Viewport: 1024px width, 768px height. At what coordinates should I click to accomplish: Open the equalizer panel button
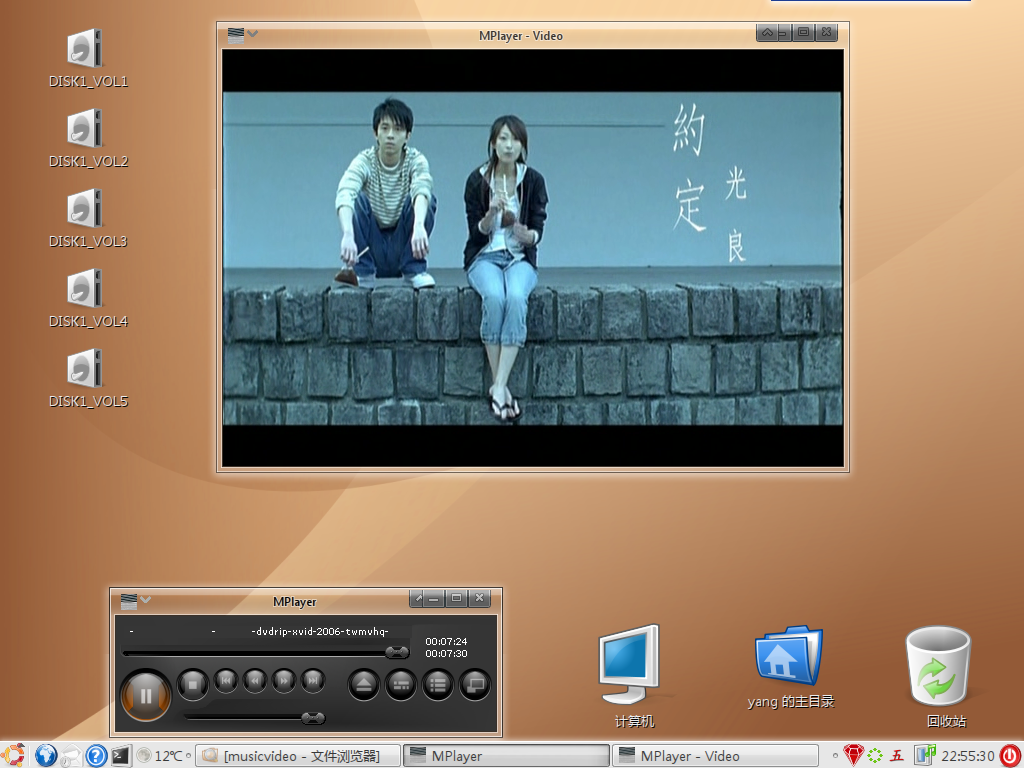(x=401, y=684)
